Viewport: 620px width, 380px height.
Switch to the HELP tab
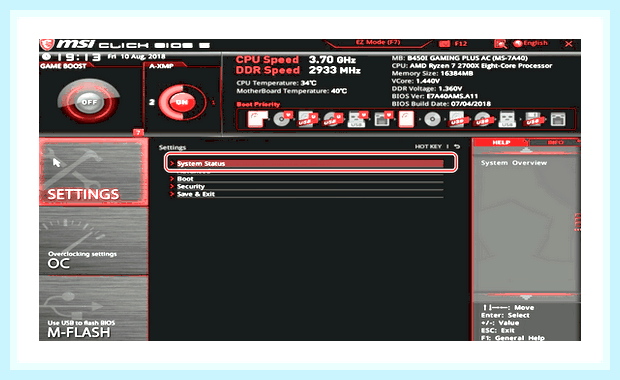(501, 142)
